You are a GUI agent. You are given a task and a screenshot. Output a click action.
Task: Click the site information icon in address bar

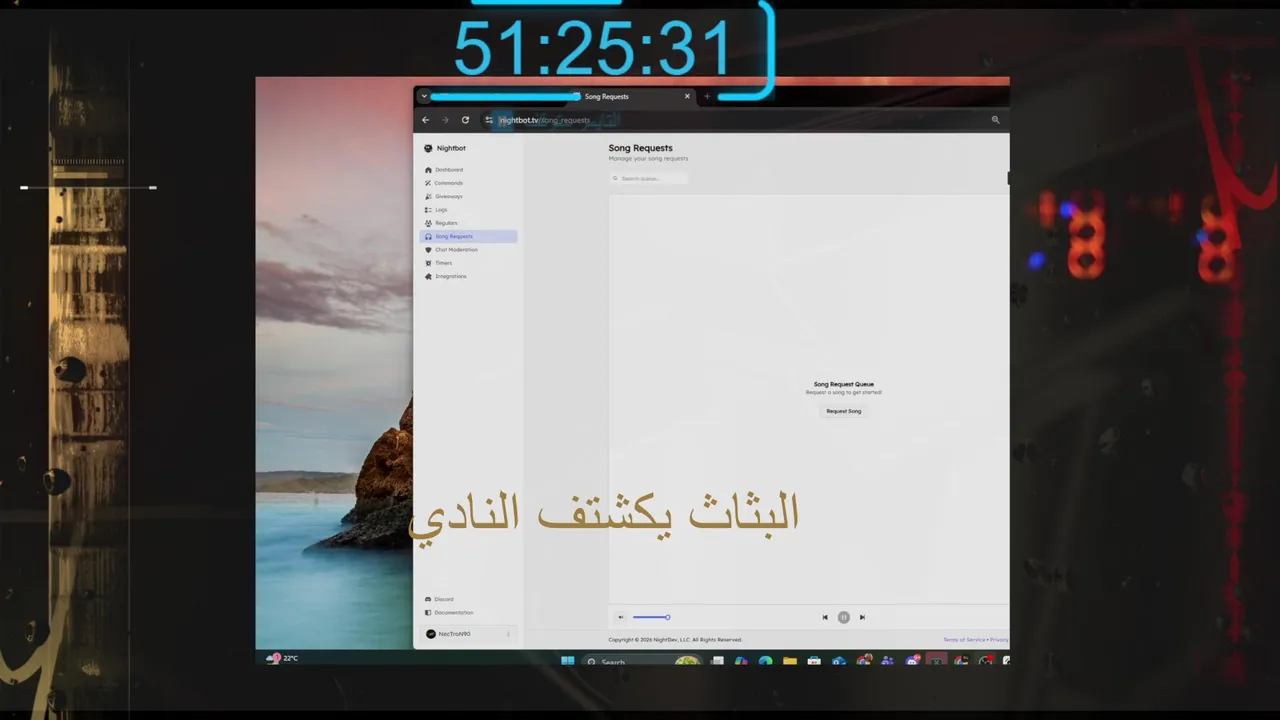coord(489,120)
